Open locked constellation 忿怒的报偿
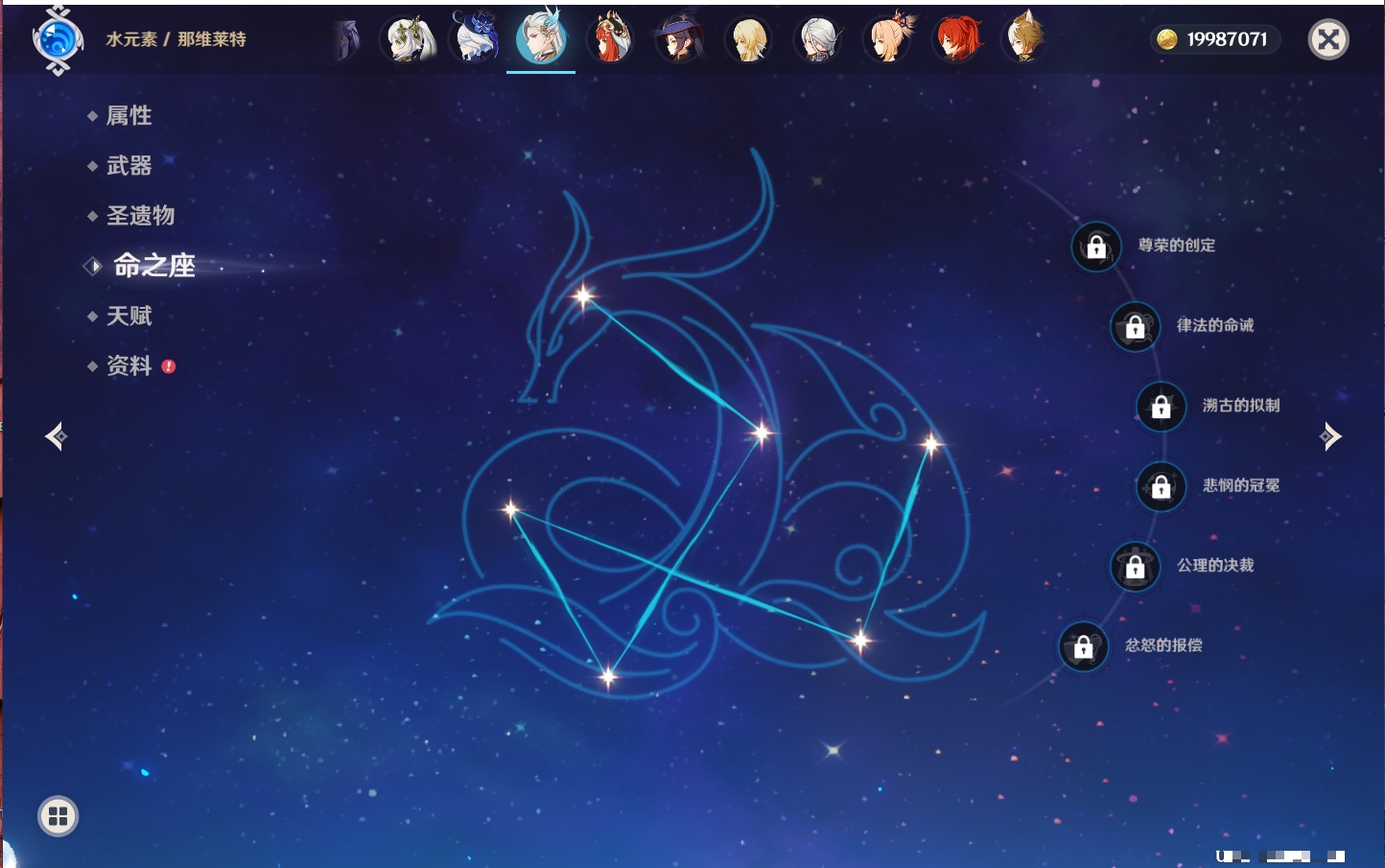 pyautogui.click(x=1084, y=647)
